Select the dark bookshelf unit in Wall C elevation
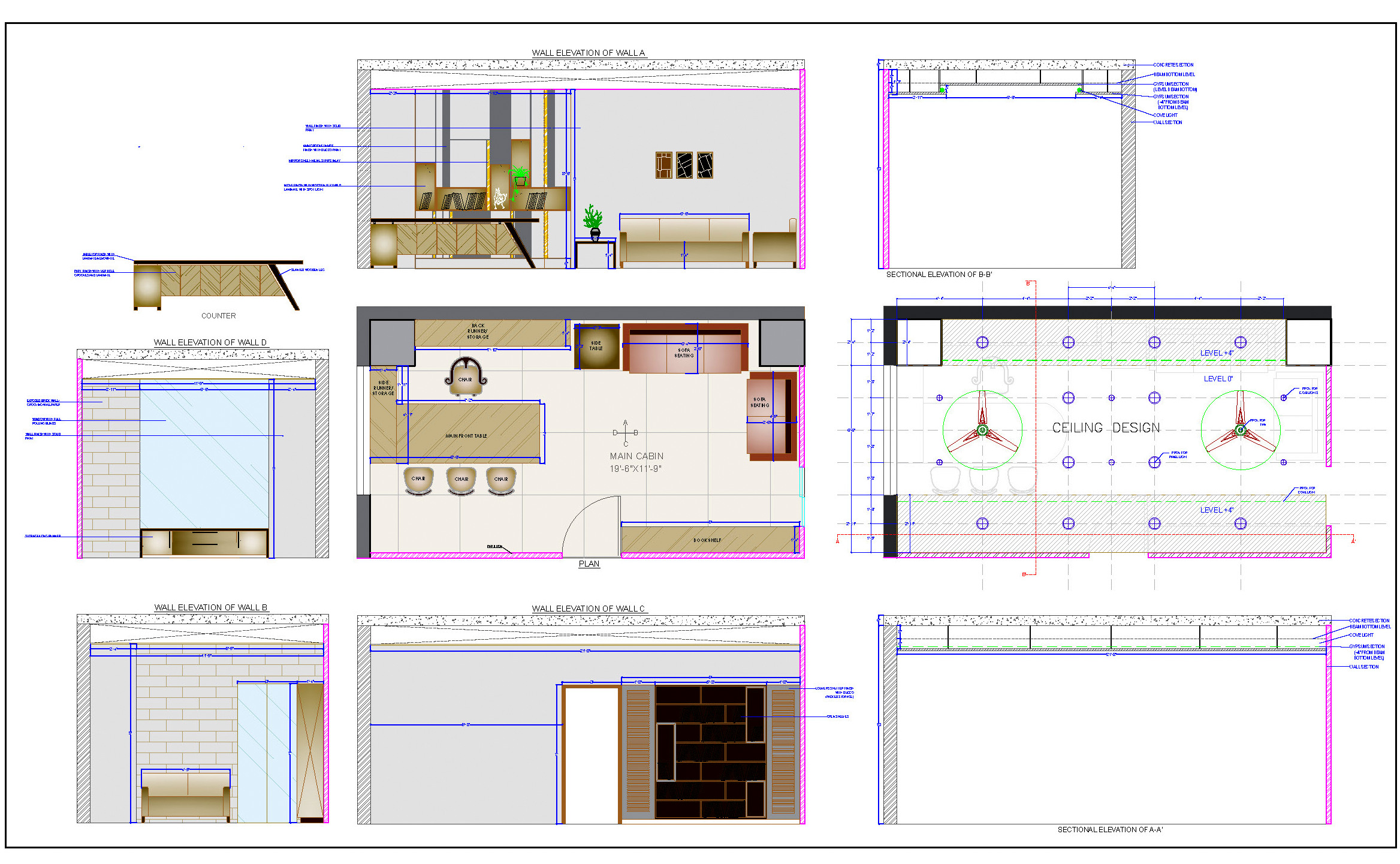The image size is (1400, 864). pos(710,752)
